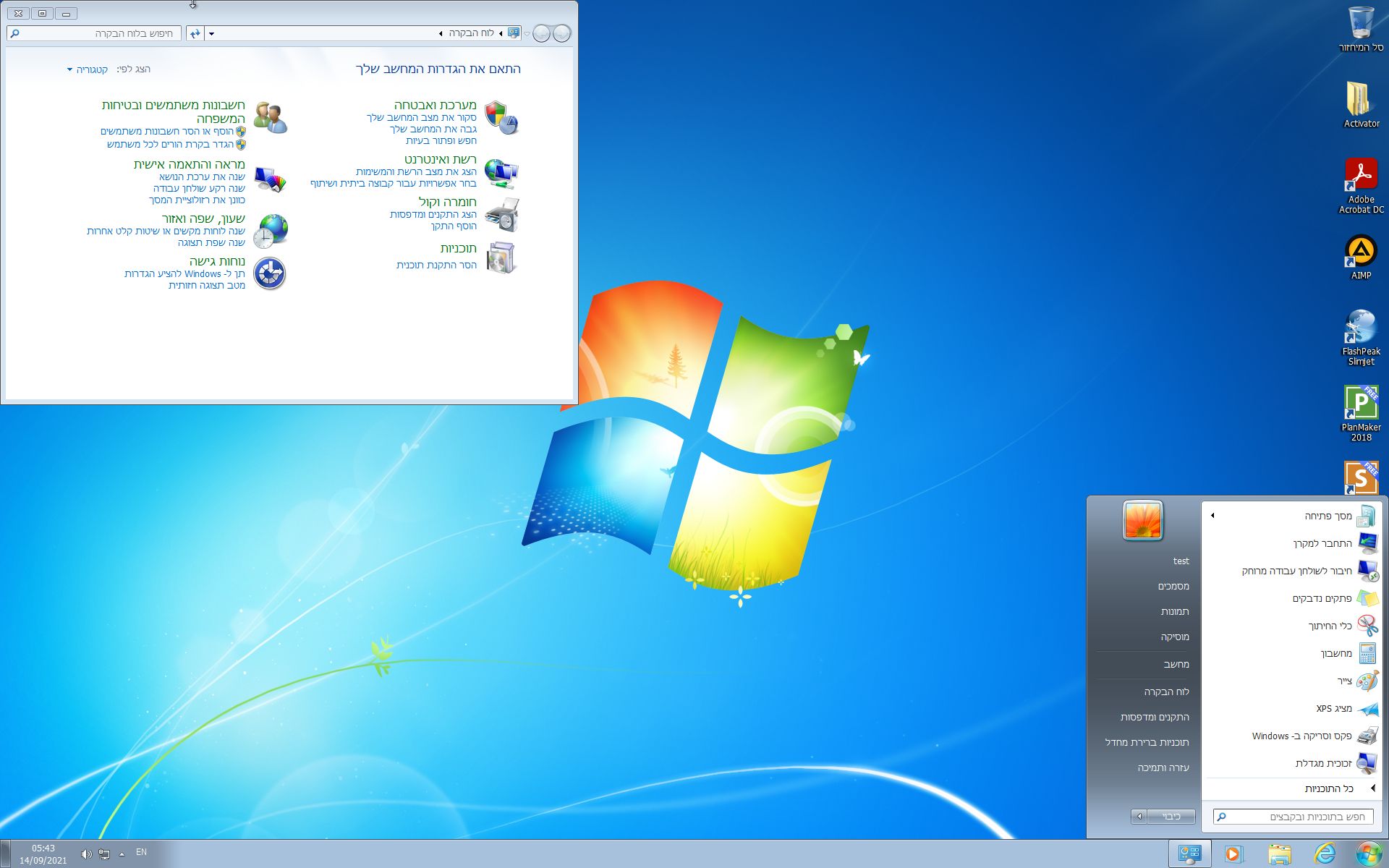Open the System and Security shield icon
Image resolution: width=1389 pixels, height=868 pixels.
501,118
